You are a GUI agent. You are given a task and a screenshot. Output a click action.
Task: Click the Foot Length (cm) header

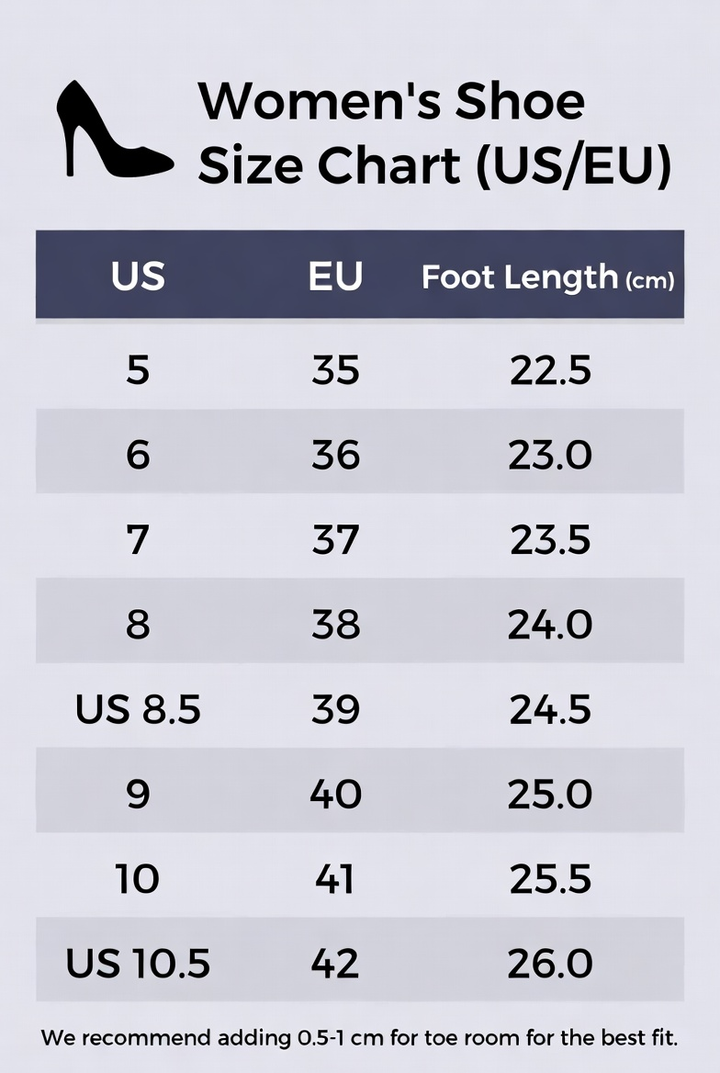548,277
